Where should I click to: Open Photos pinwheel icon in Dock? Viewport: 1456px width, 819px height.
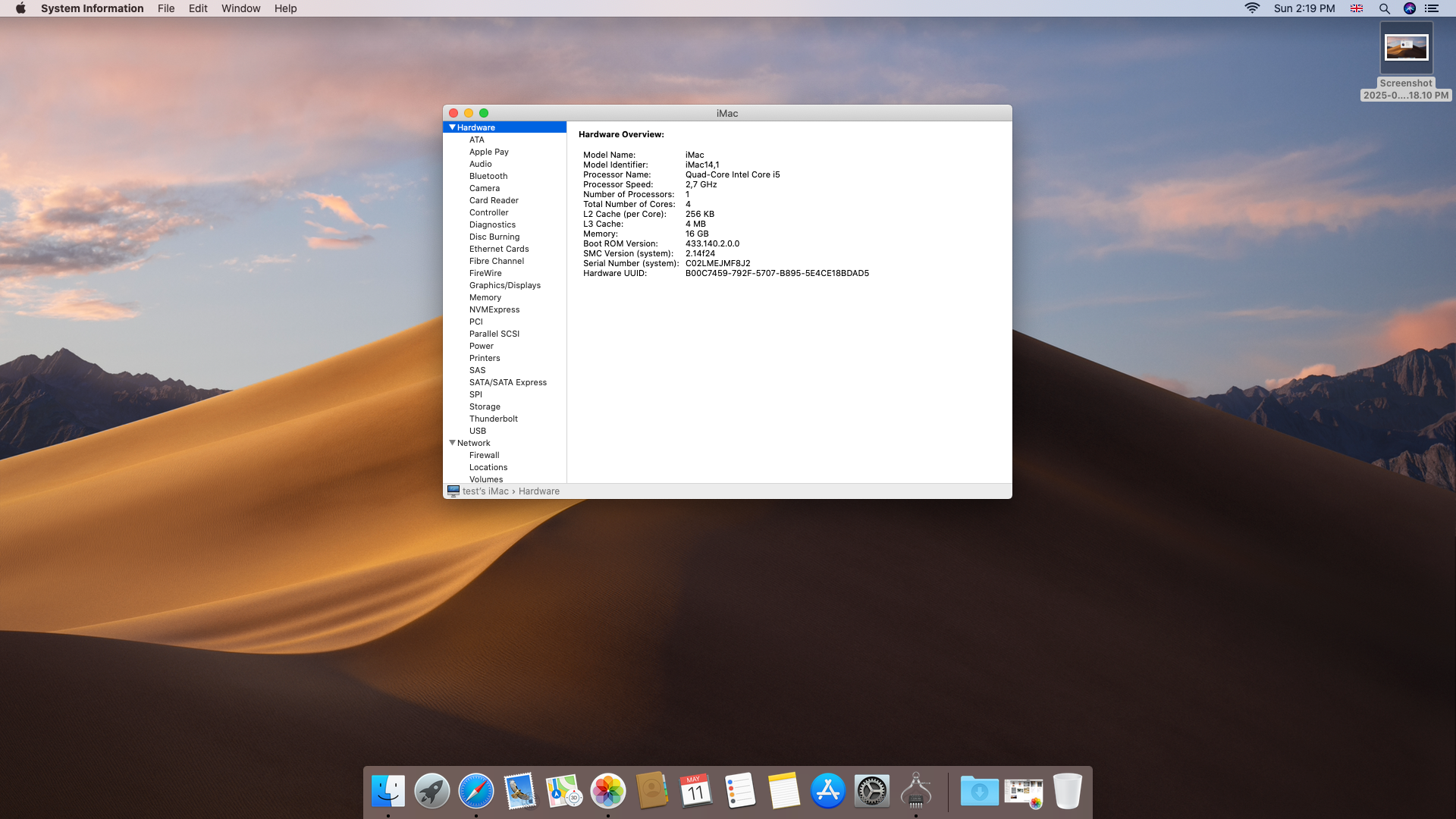click(x=608, y=791)
